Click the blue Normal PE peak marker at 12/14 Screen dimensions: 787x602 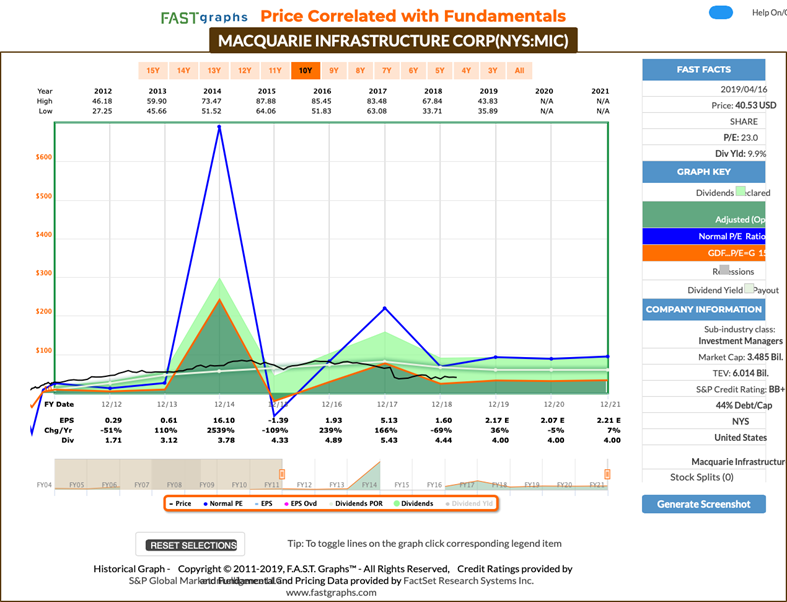coord(219,127)
